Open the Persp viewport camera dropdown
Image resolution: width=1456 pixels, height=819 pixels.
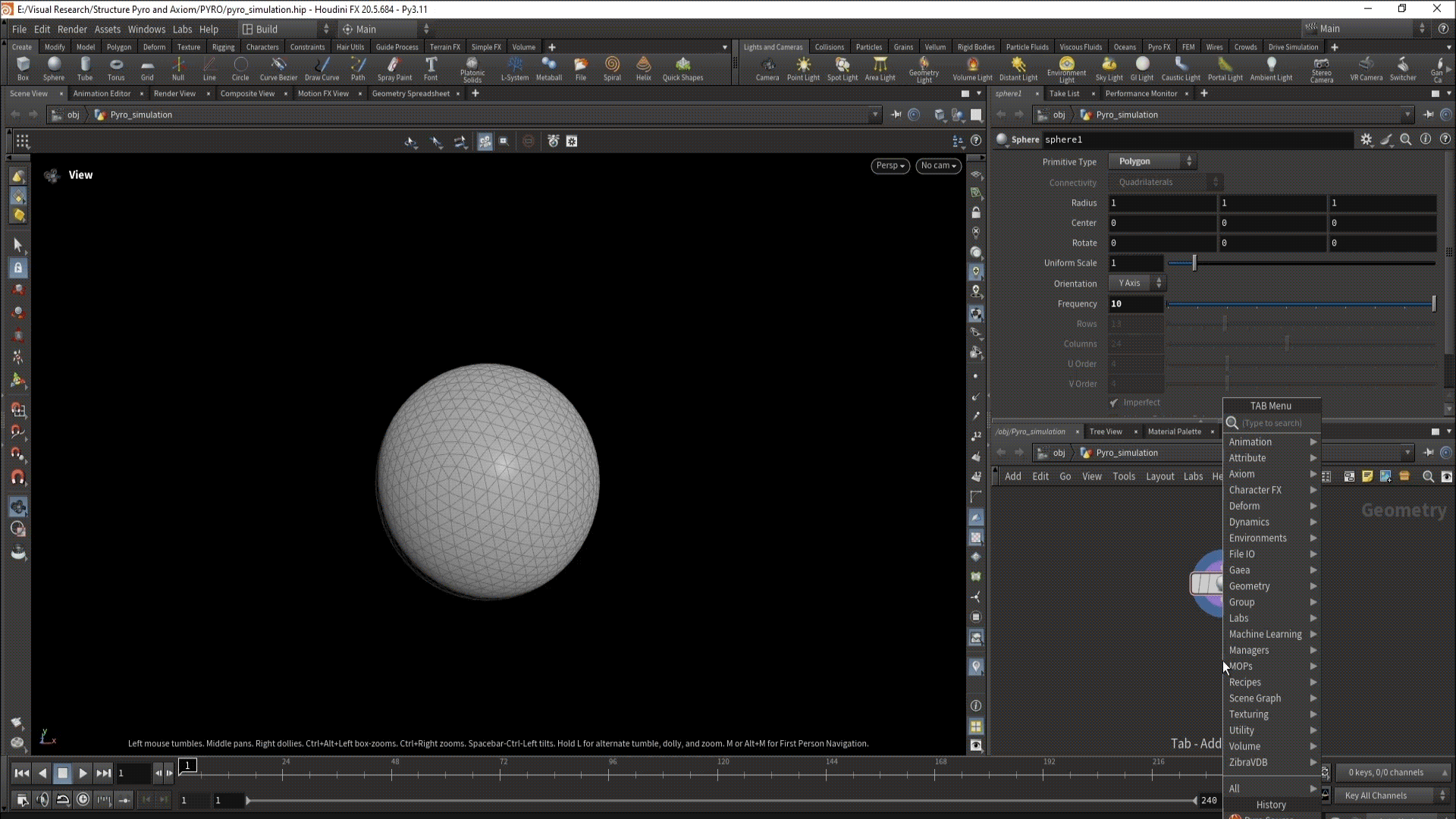pyautogui.click(x=890, y=165)
